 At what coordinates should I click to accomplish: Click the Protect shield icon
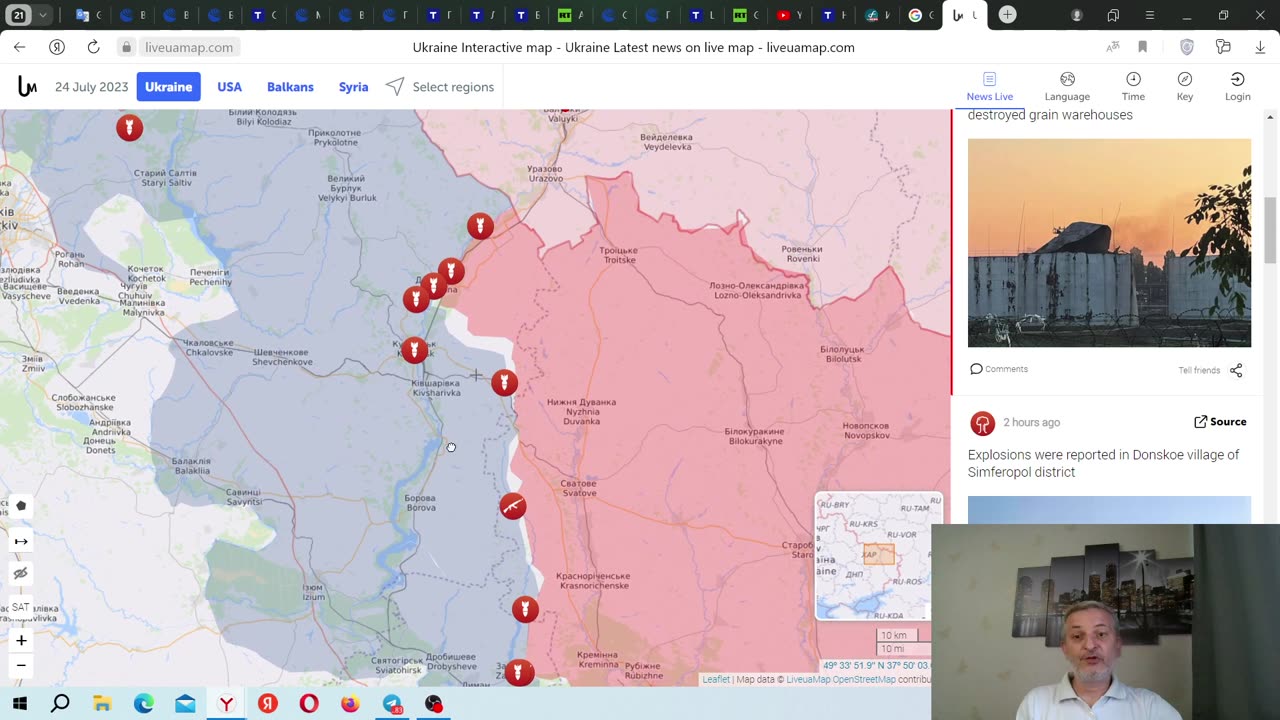pos(1187,47)
